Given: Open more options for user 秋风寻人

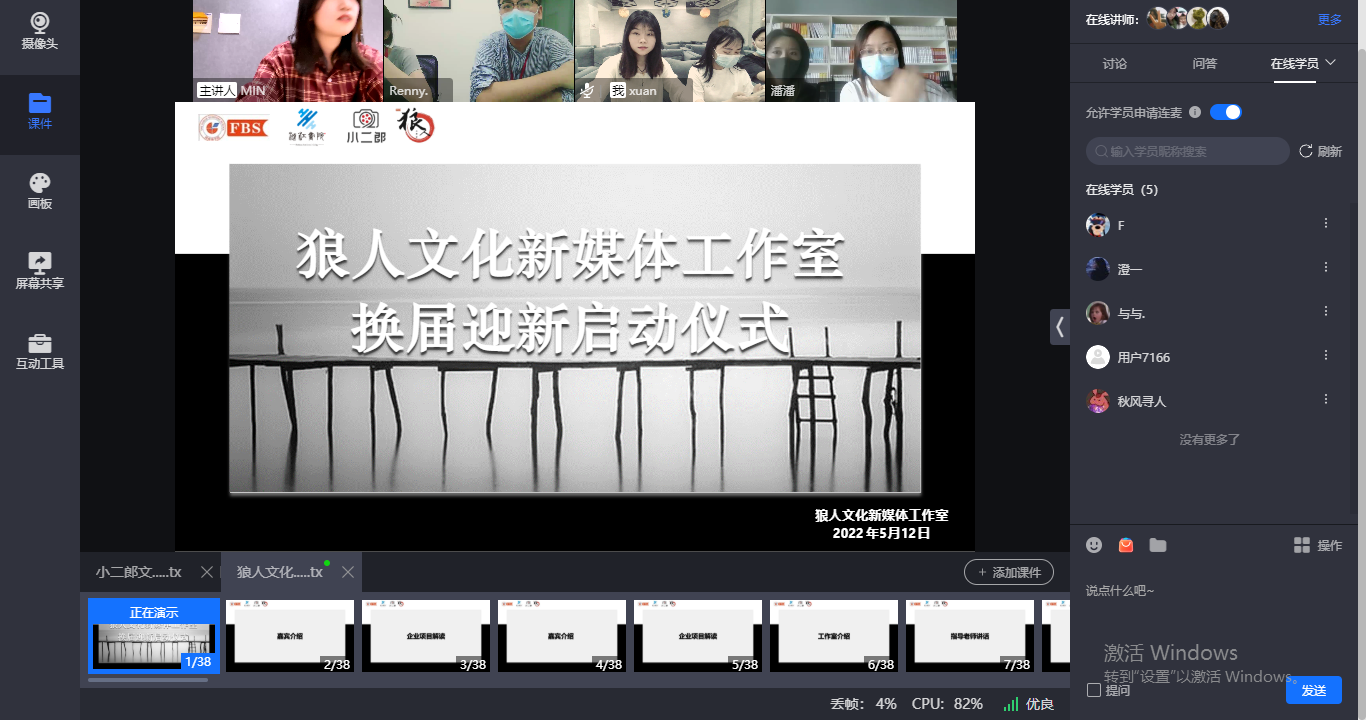Looking at the screenshot, I should 1326,400.
